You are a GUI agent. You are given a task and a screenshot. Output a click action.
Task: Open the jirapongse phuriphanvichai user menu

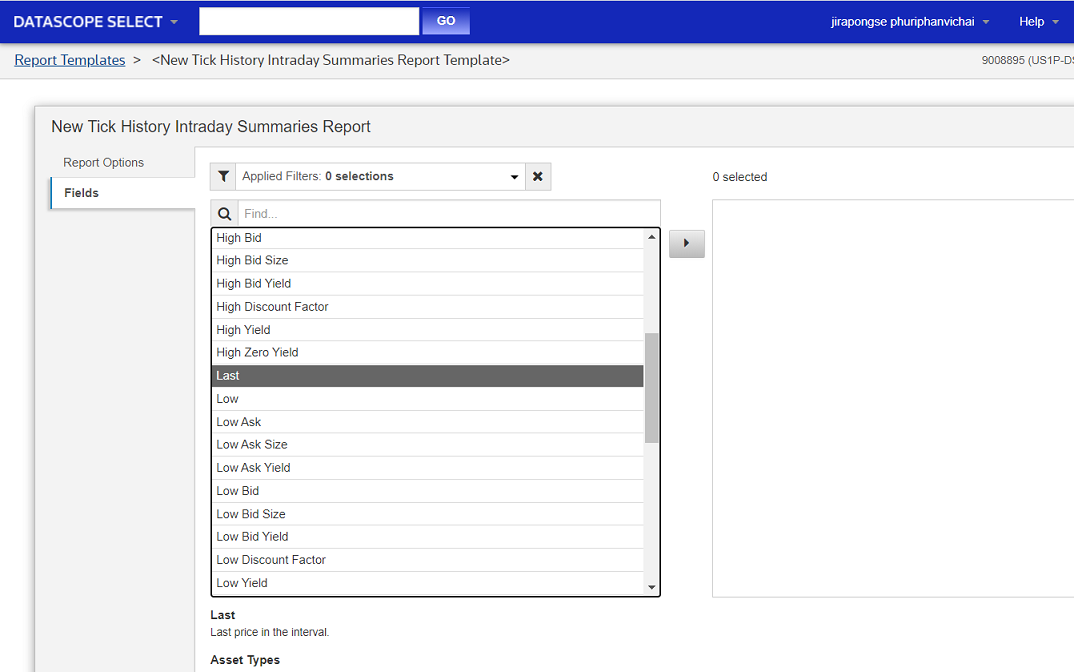[x=910, y=21]
